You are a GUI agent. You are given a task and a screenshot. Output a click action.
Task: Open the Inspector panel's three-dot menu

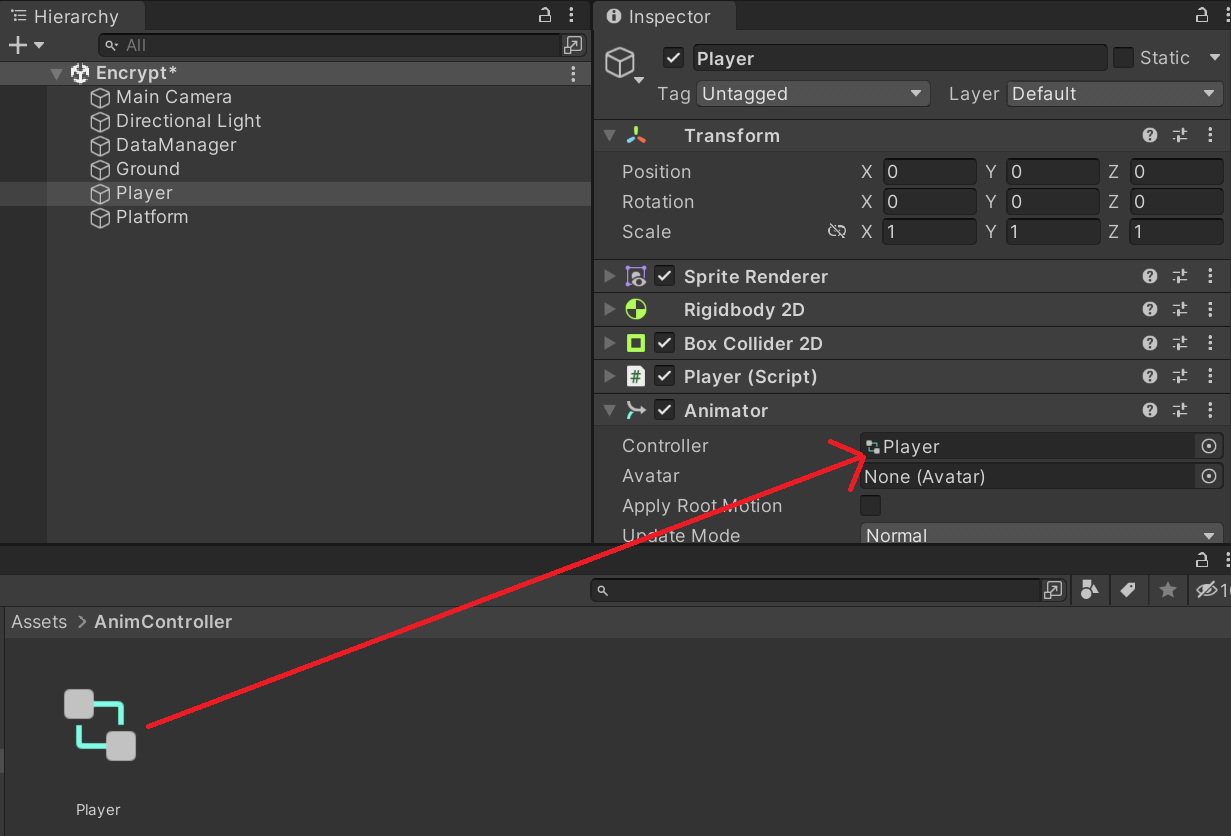click(x=1226, y=15)
